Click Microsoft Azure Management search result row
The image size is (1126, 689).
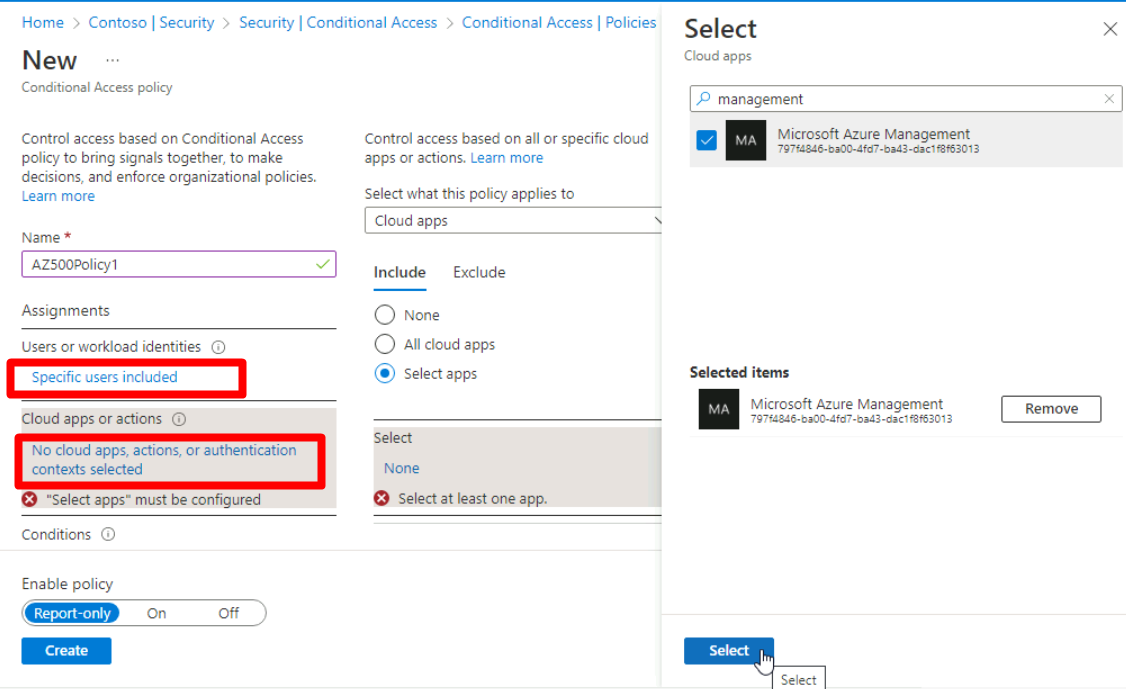[906, 140]
